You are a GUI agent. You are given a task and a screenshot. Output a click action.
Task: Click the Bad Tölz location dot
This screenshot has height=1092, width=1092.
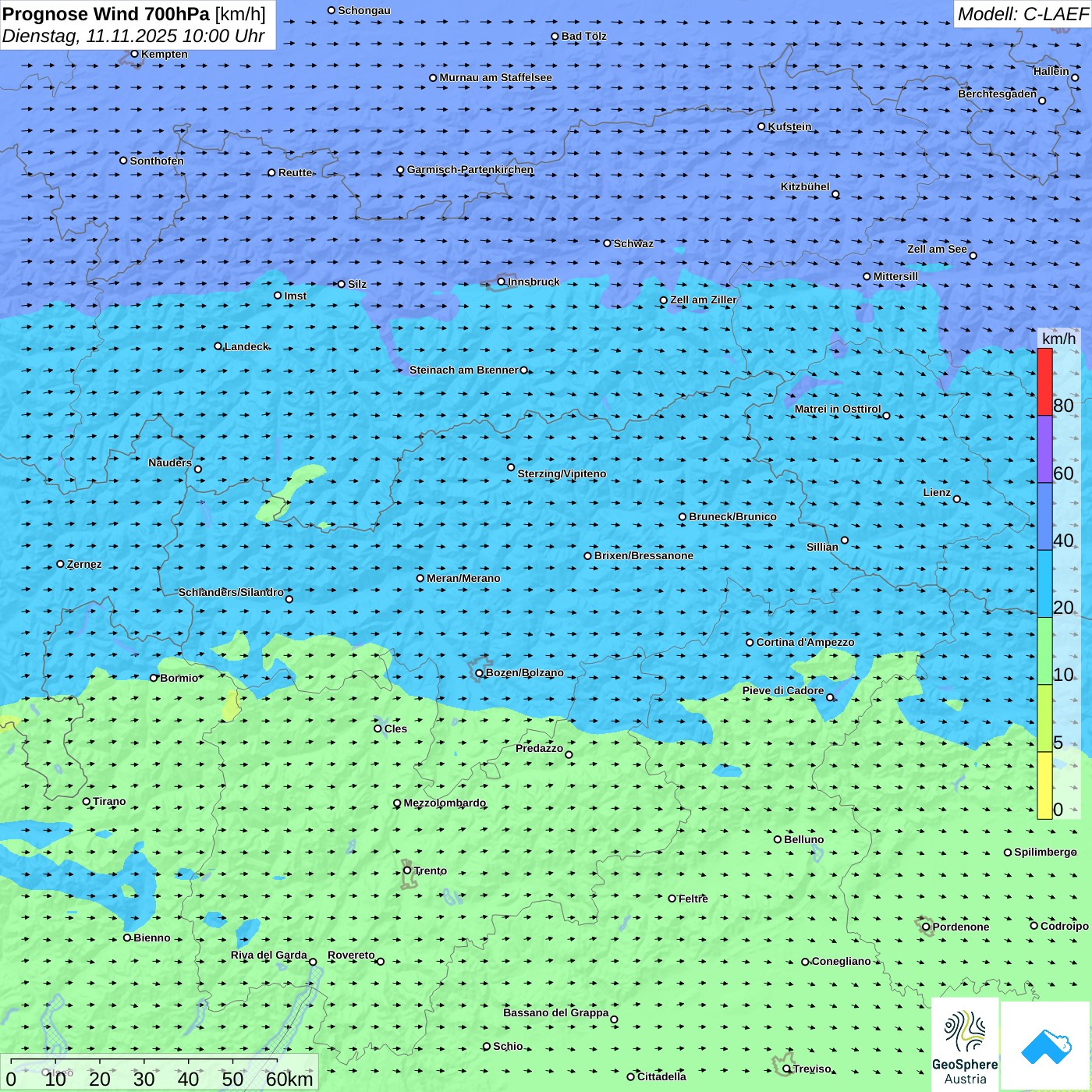coord(555,37)
